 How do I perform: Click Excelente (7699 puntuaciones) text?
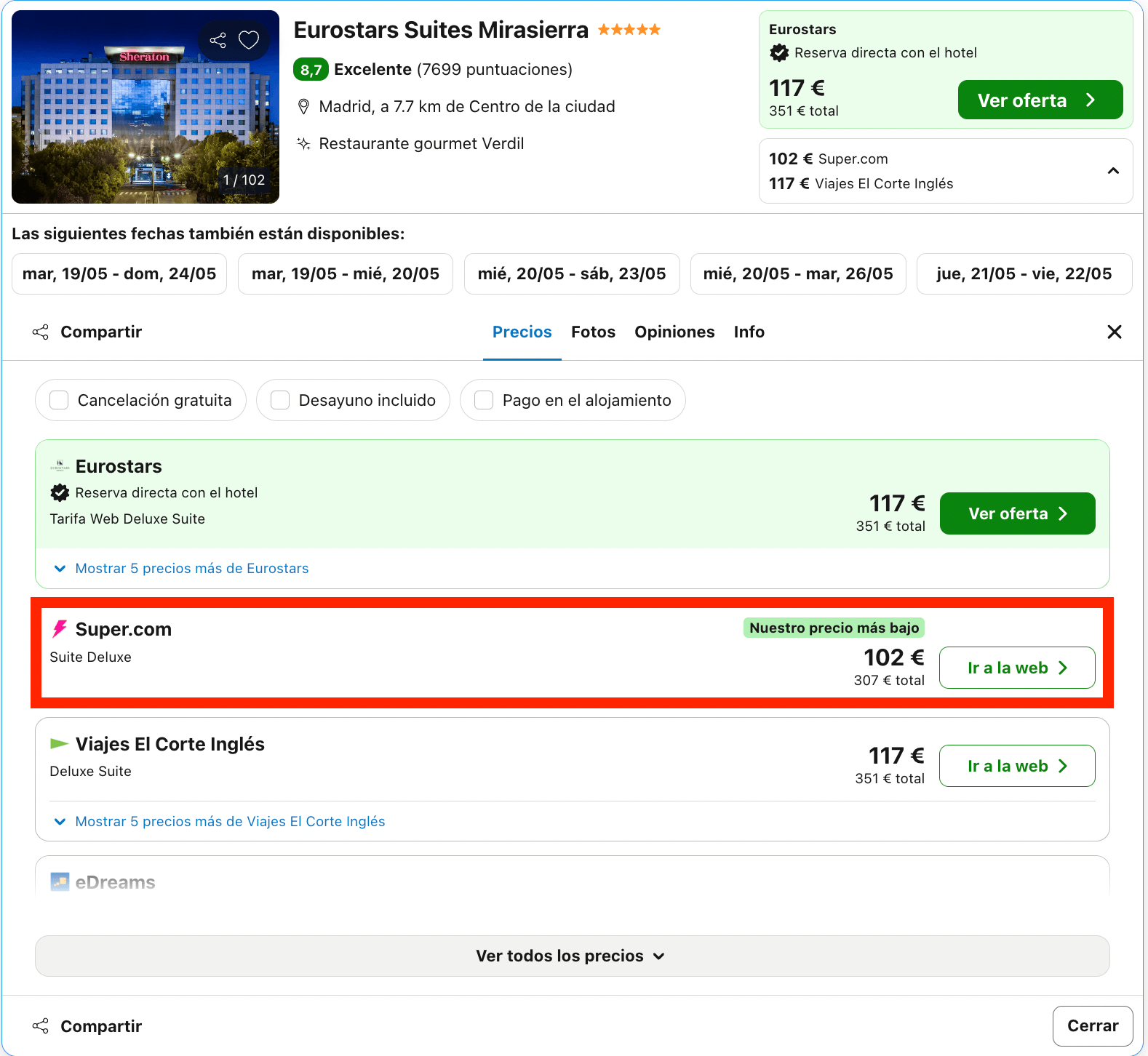[453, 70]
